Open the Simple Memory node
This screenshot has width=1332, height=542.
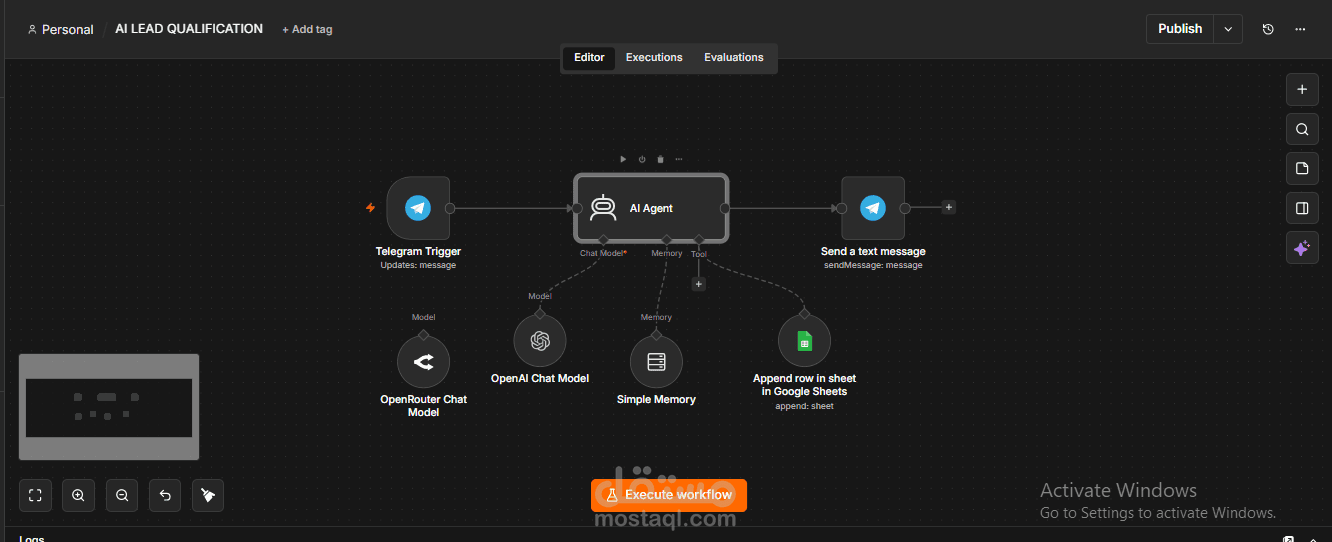[x=656, y=362]
